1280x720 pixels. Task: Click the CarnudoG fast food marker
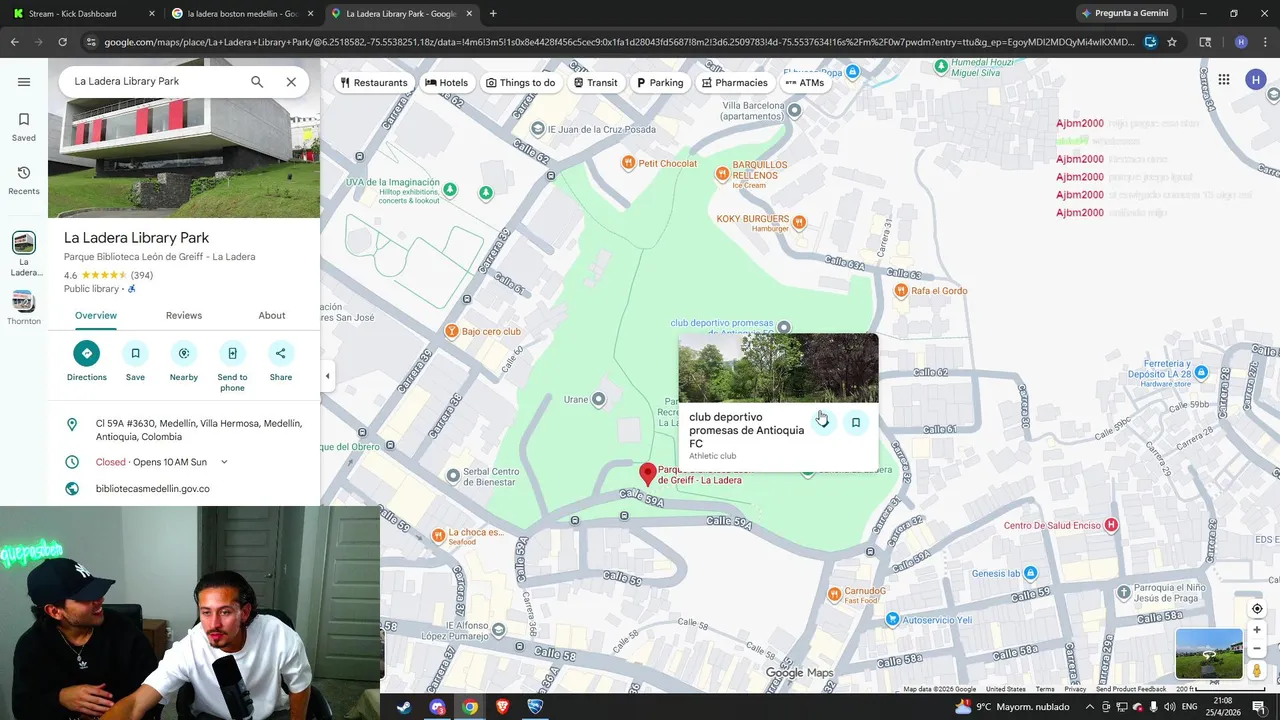coord(835,594)
